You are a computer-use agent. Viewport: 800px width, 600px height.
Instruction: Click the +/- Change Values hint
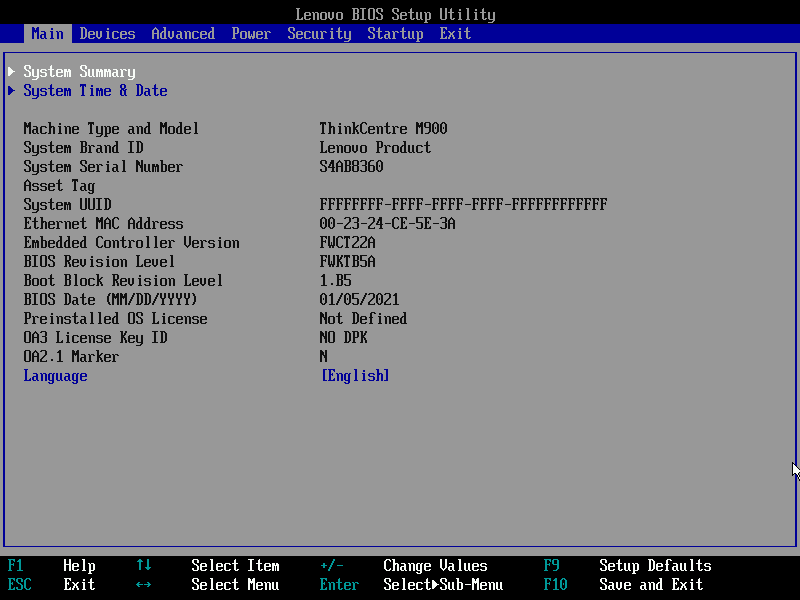pos(404,565)
